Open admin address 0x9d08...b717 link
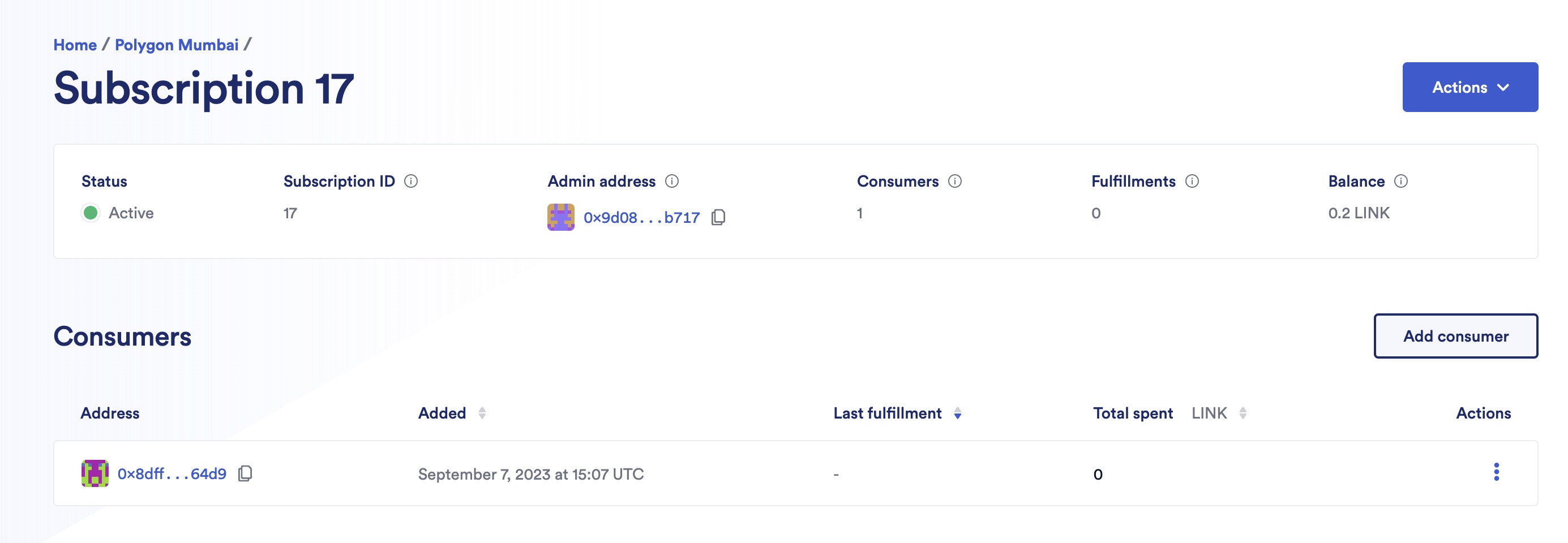 pos(641,217)
